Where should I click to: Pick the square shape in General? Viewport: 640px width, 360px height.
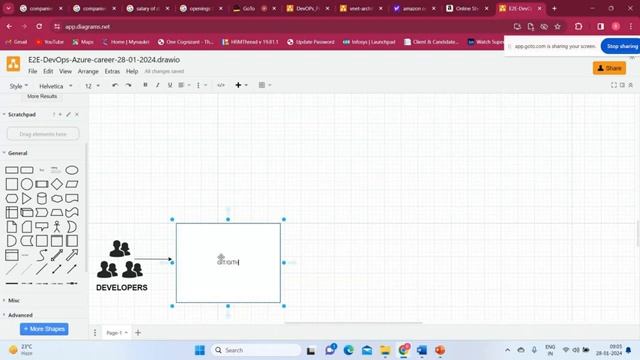[12, 184]
